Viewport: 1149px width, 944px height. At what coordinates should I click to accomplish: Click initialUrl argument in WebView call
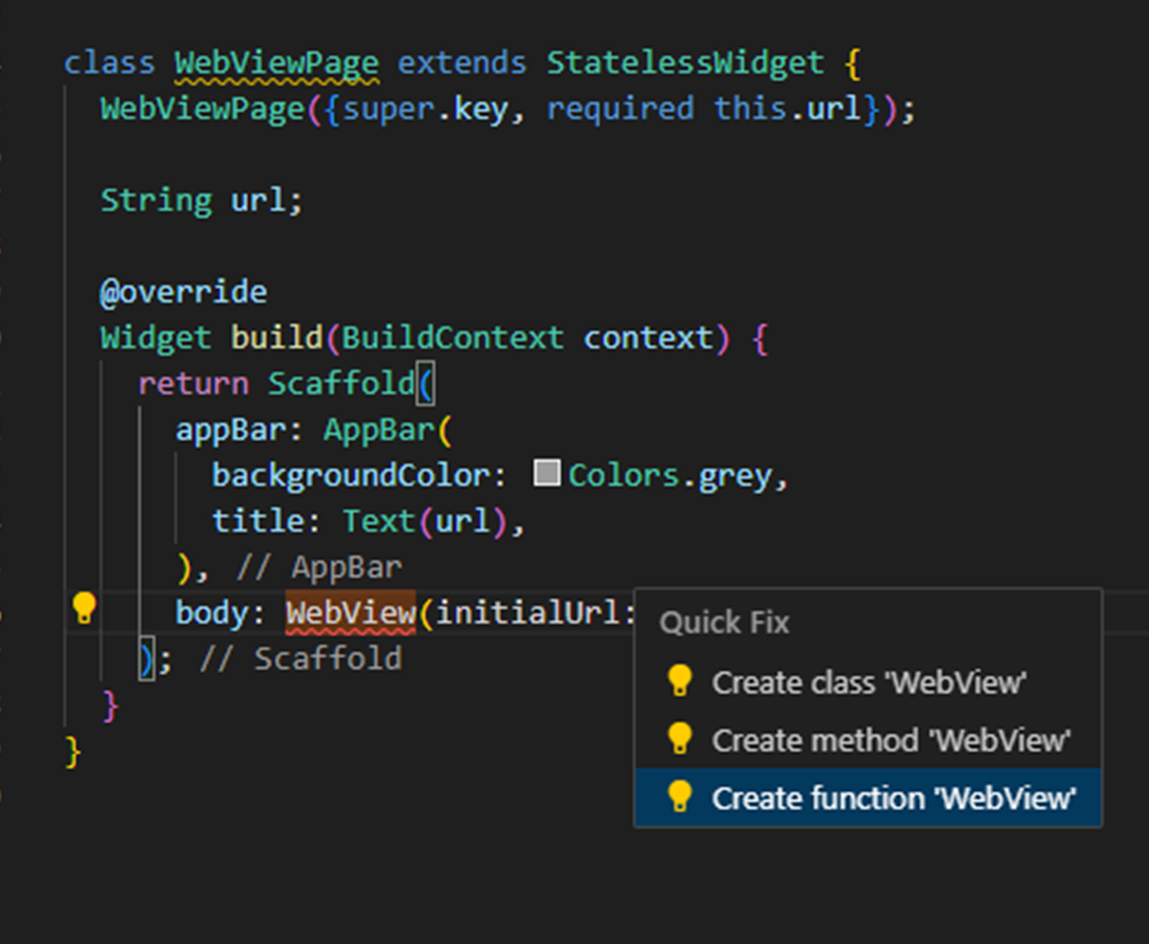[528, 613]
